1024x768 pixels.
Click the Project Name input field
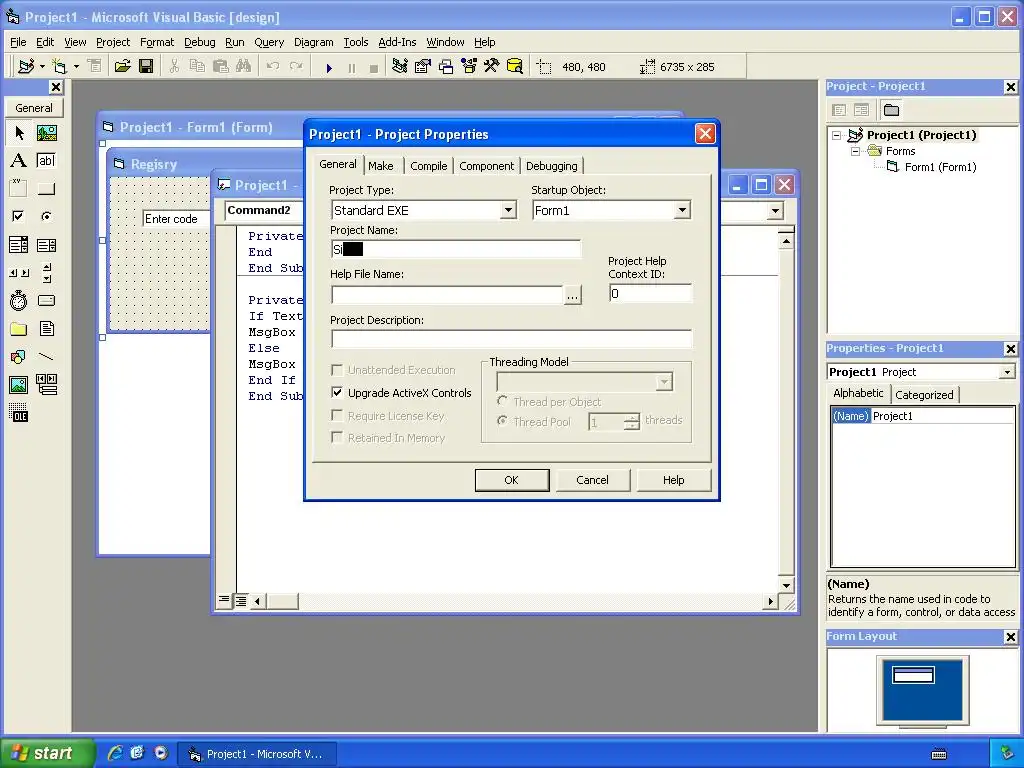[x=456, y=249]
